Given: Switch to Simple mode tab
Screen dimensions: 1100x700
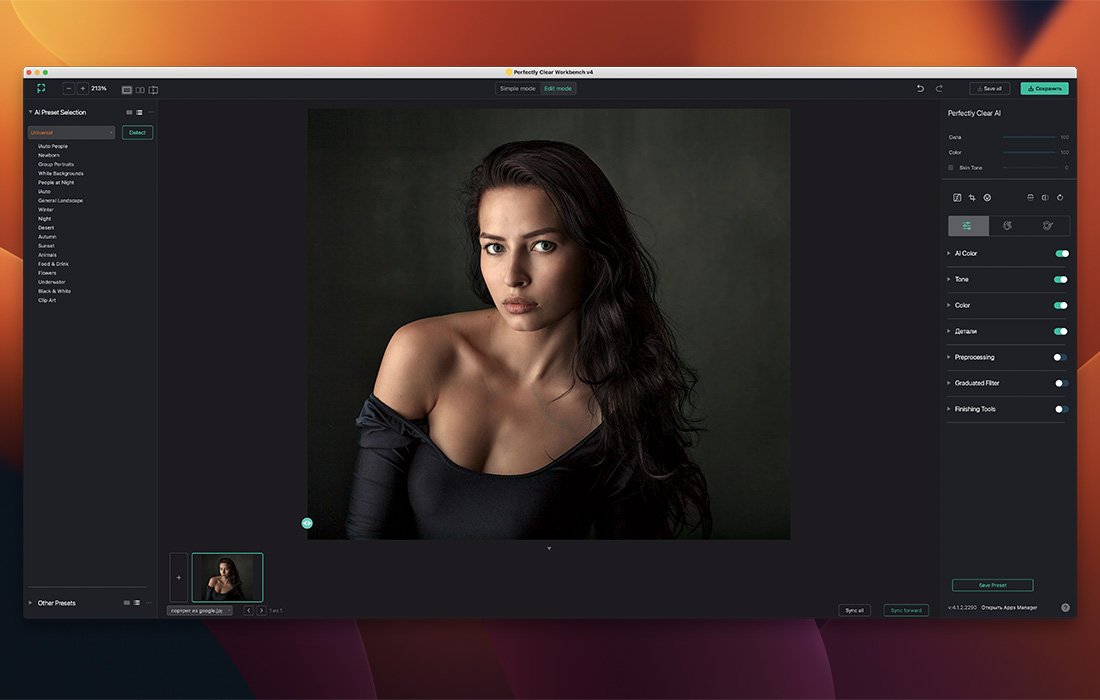Looking at the screenshot, I should pos(518,89).
